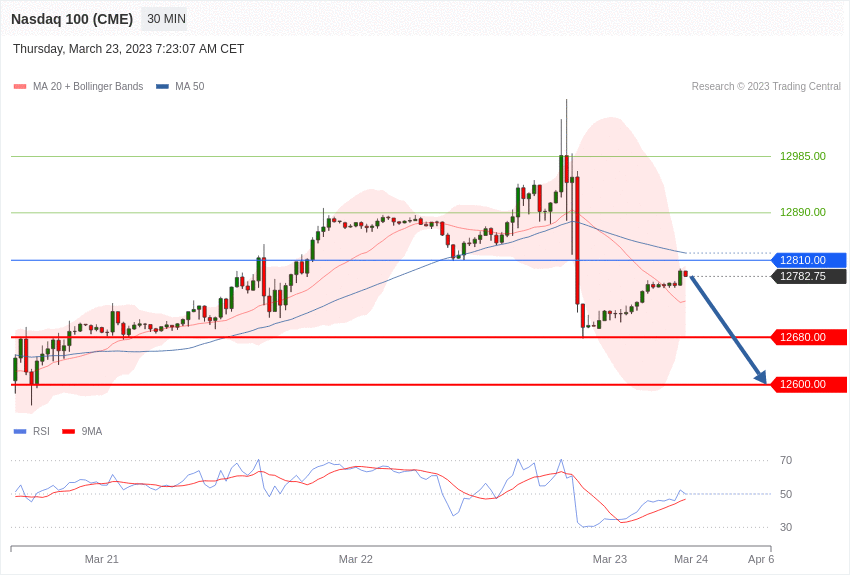Click the MA 20 + Bollinger Bands legend label
The width and height of the screenshot is (850, 576).
tap(88, 87)
